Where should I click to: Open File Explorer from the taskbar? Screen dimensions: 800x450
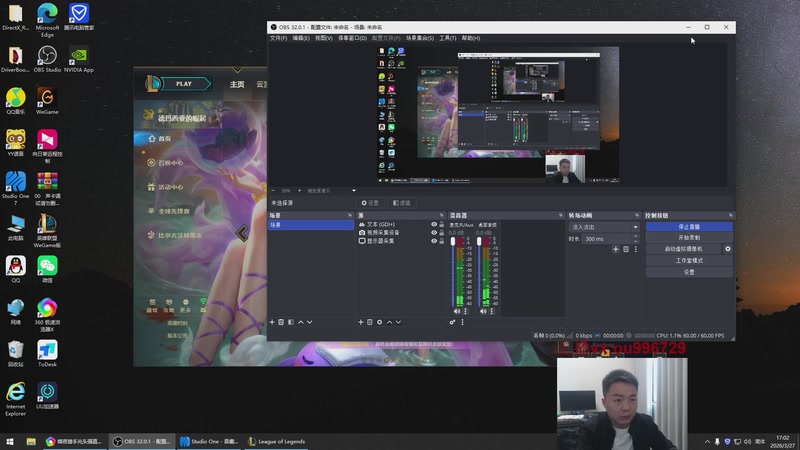point(31,442)
